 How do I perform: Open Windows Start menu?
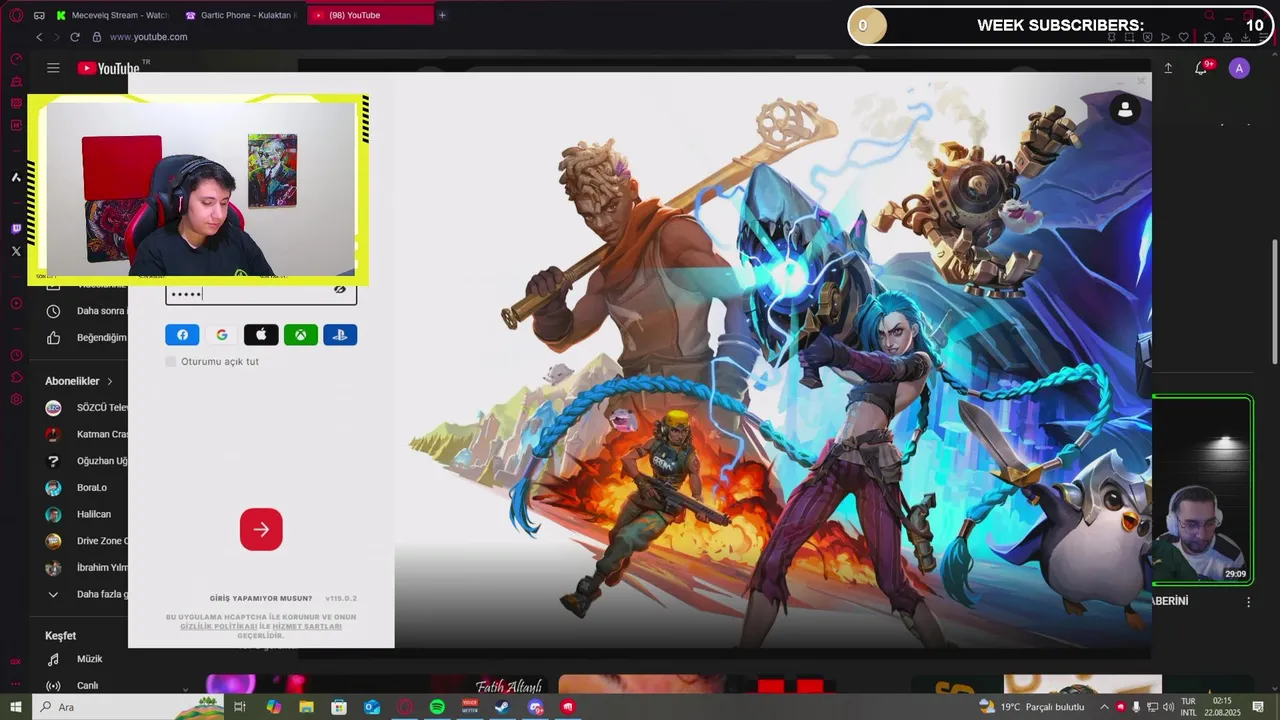click(16, 707)
